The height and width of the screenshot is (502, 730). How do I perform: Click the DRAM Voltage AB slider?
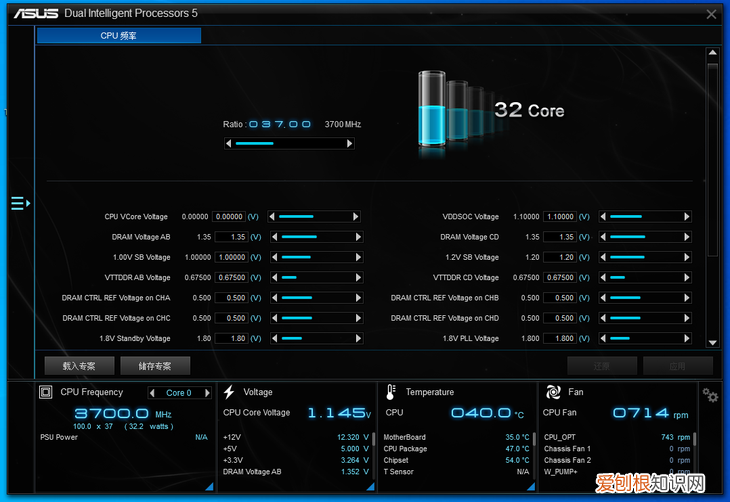[315, 237]
